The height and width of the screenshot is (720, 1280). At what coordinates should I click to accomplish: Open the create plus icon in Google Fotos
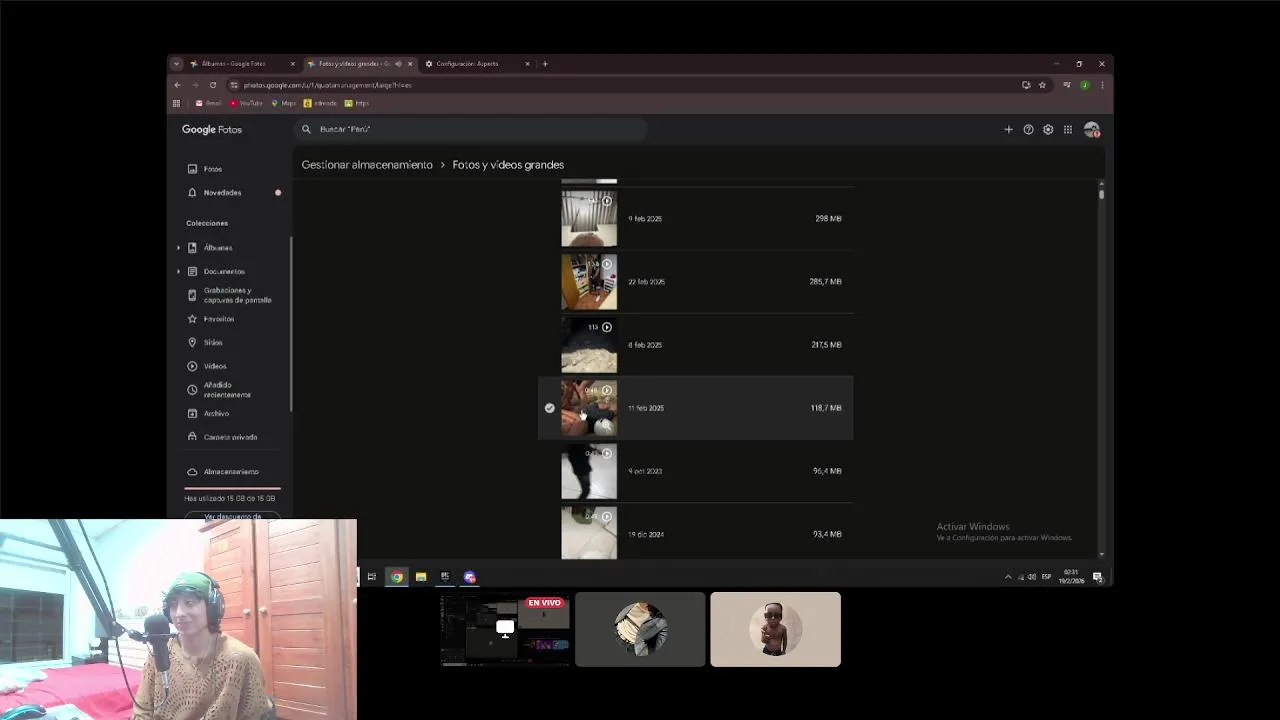coord(1008,130)
